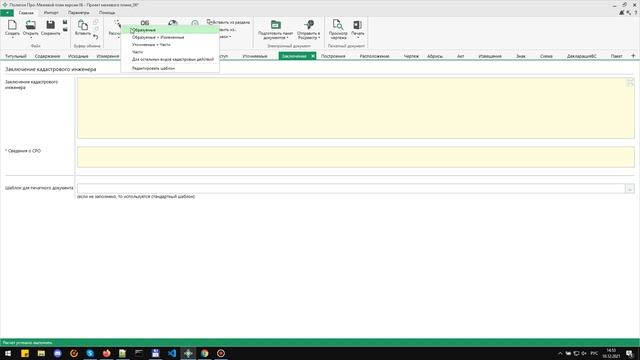Select Образуемые in the dropdown menu
The height and width of the screenshot is (360, 640).
pos(170,30)
